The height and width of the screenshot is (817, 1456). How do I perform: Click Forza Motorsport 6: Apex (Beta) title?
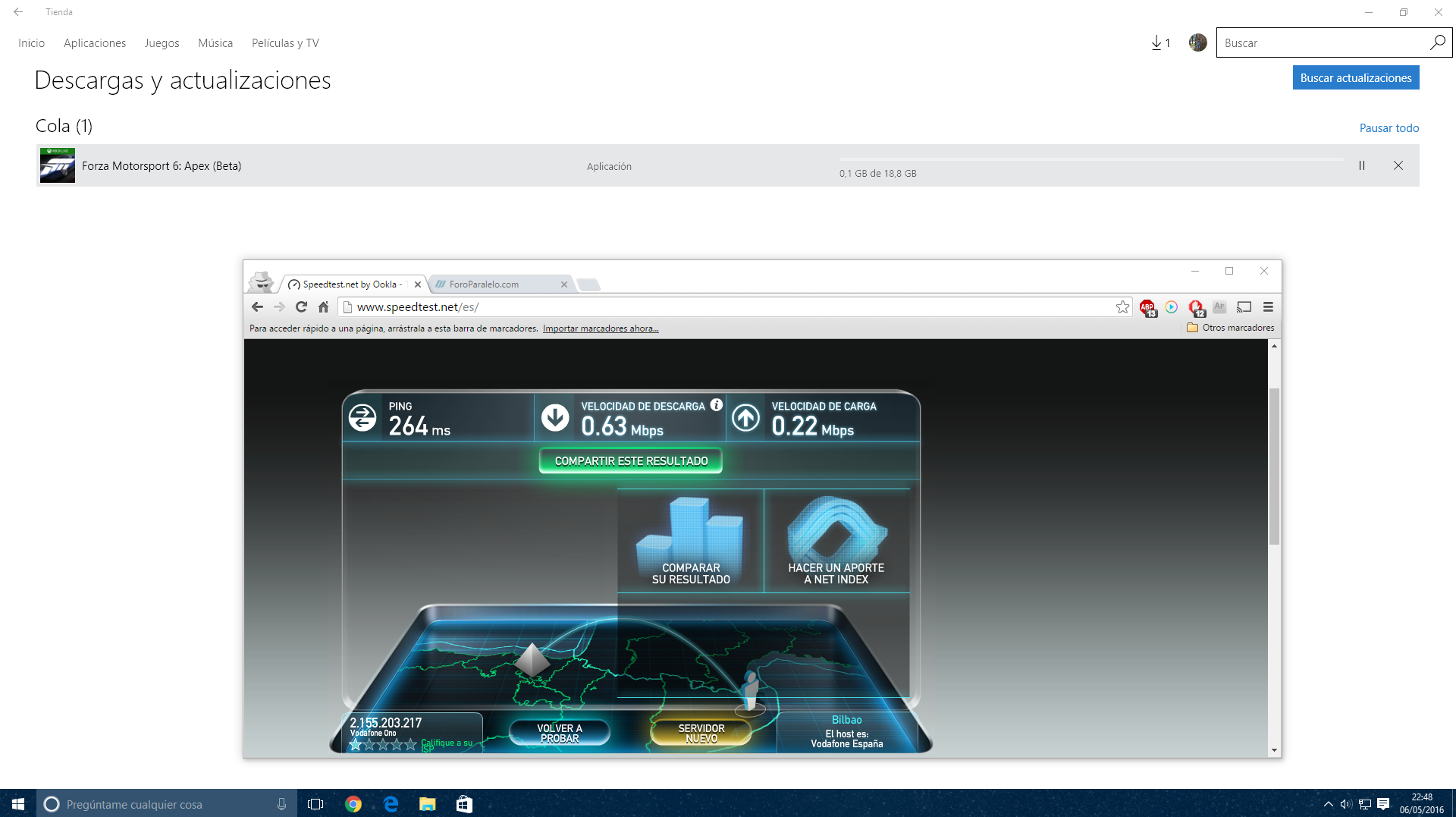pos(162,166)
